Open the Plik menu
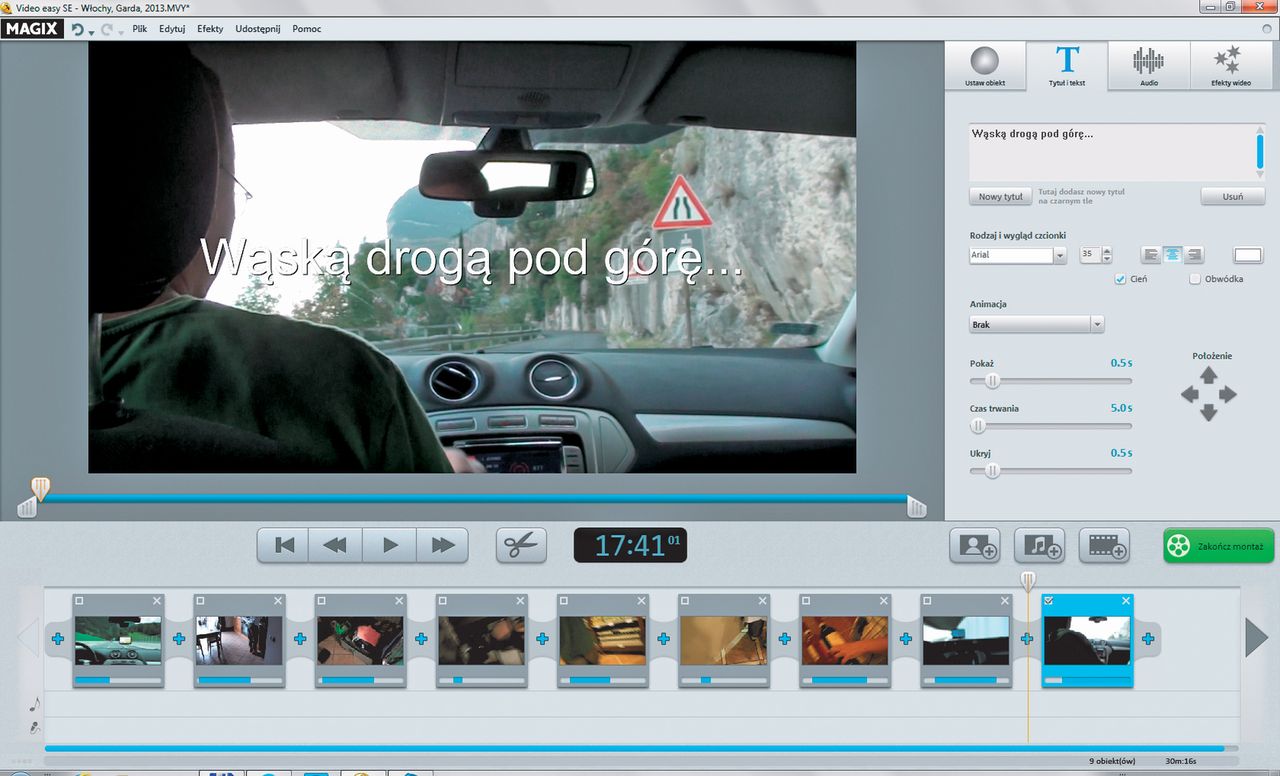This screenshot has width=1280, height=776. [140, 29]
